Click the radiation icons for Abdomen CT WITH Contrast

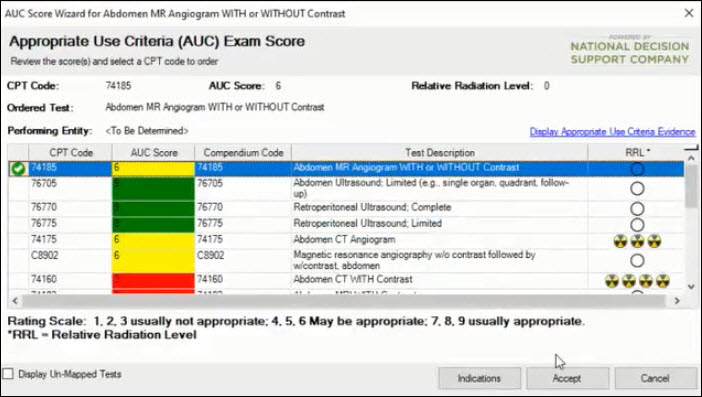(637, 281)
